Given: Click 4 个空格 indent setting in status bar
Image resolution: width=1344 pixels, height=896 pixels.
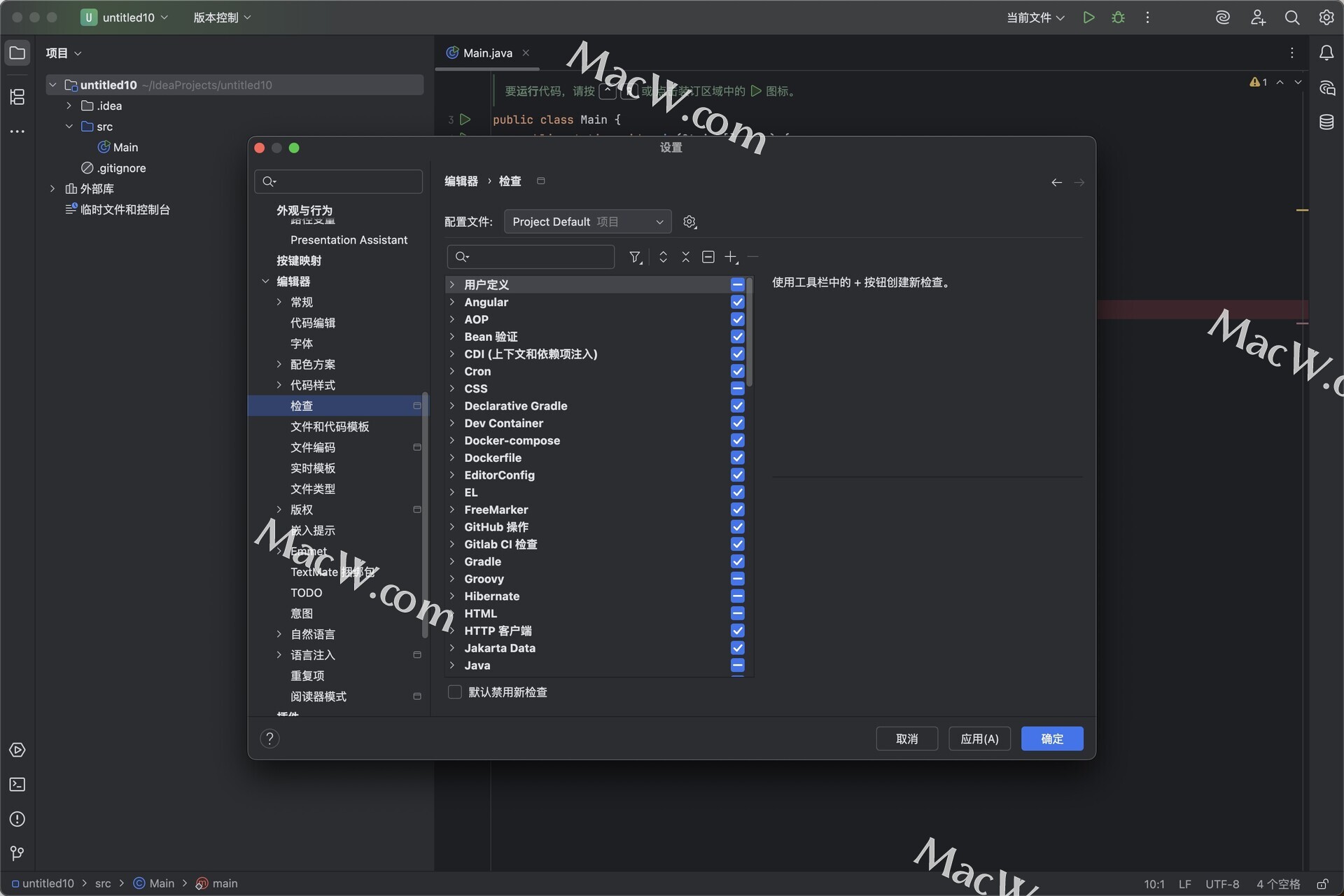Looking at the screenshot, I should coord(1278,884).
